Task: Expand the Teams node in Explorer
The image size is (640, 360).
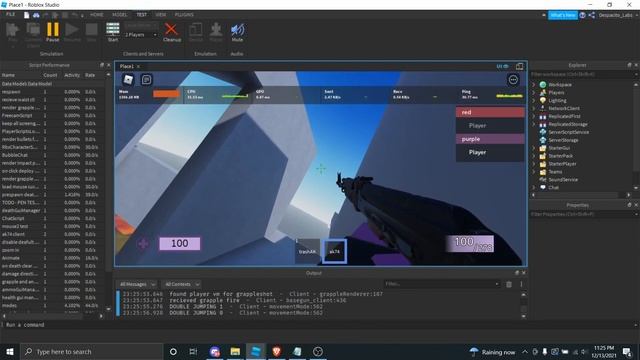Action: pyautogui.click(x=534, y=172)
